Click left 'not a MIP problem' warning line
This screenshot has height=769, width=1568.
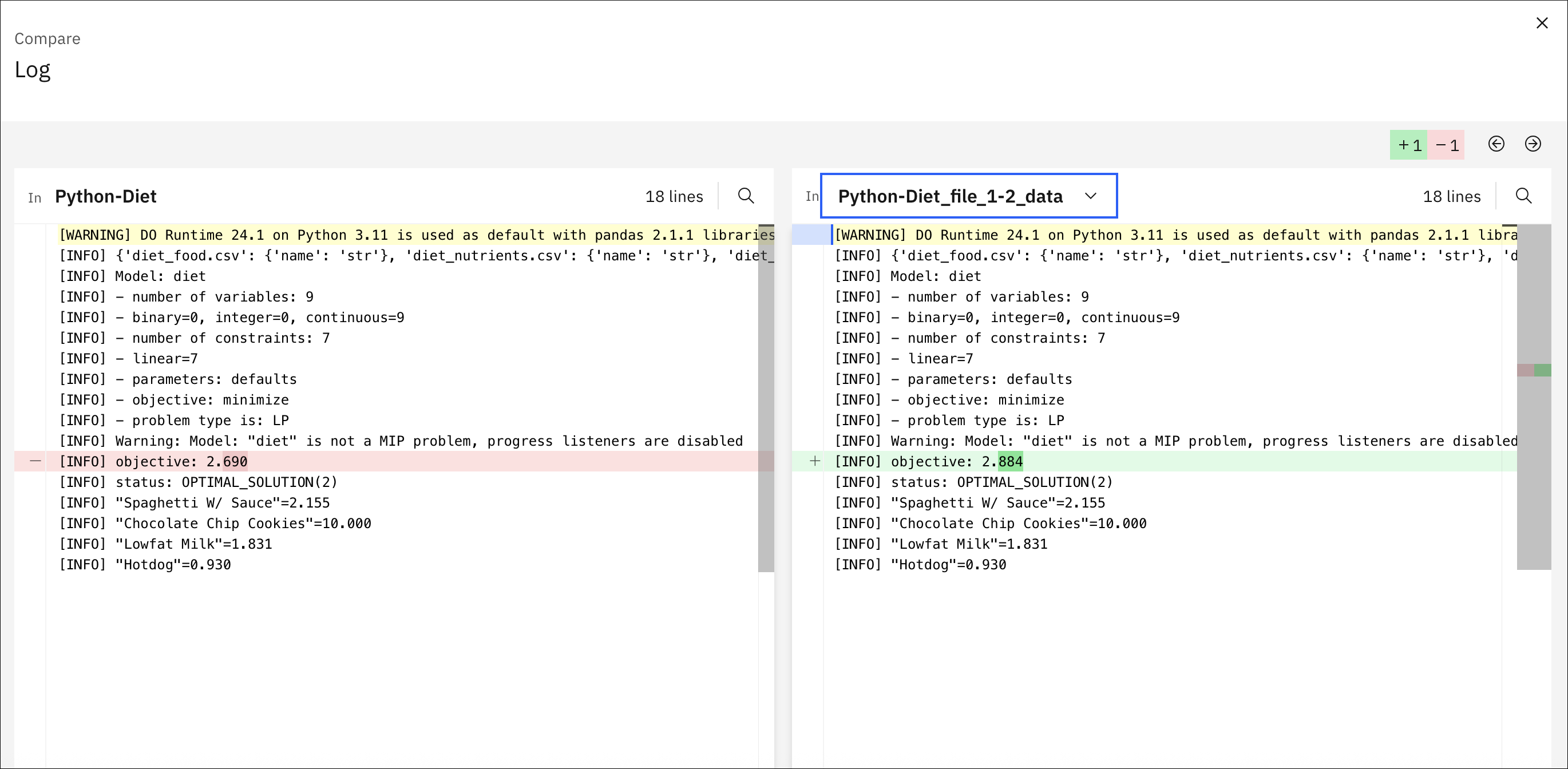tap(401, 441)
